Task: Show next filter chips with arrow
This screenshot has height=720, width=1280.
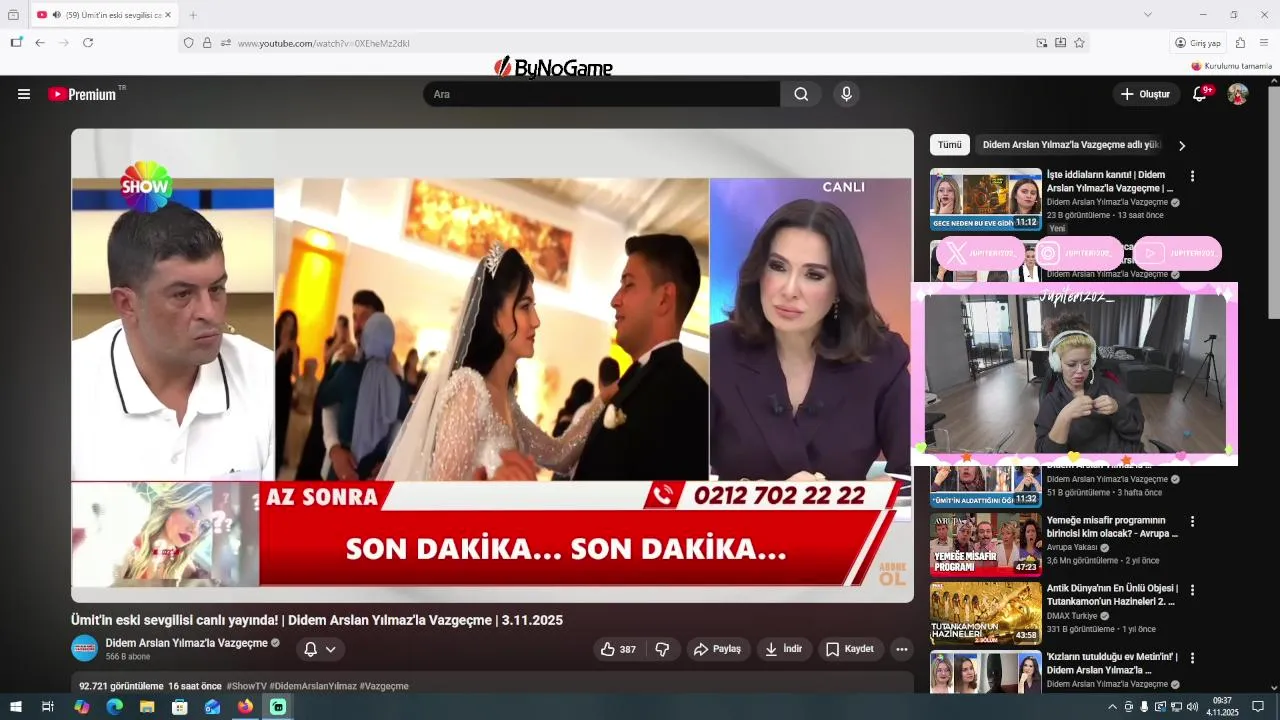Action: [1182, 145]
